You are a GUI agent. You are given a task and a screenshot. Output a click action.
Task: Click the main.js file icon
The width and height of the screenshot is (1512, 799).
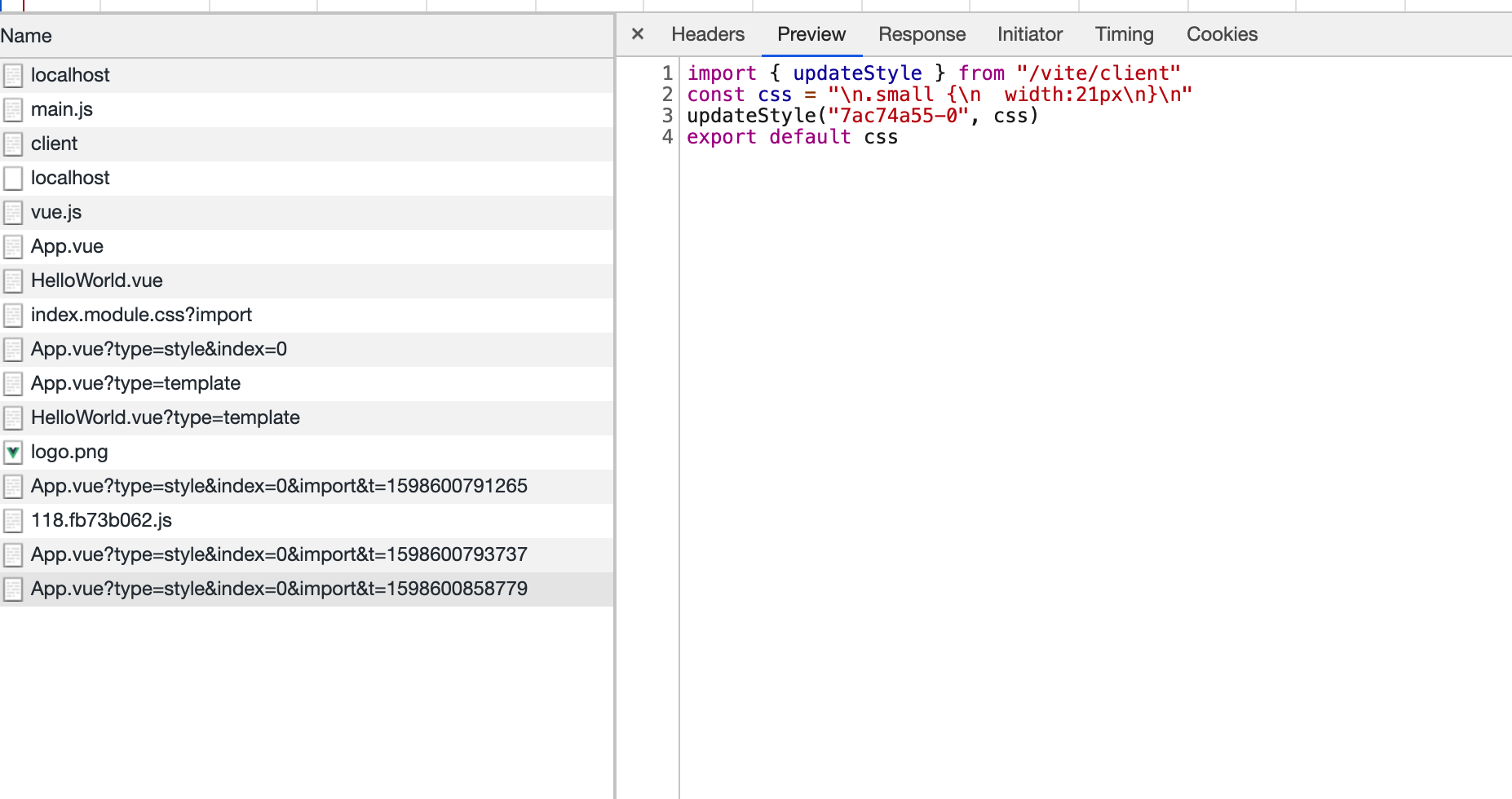pyautogui.click(x=13, y=110)
